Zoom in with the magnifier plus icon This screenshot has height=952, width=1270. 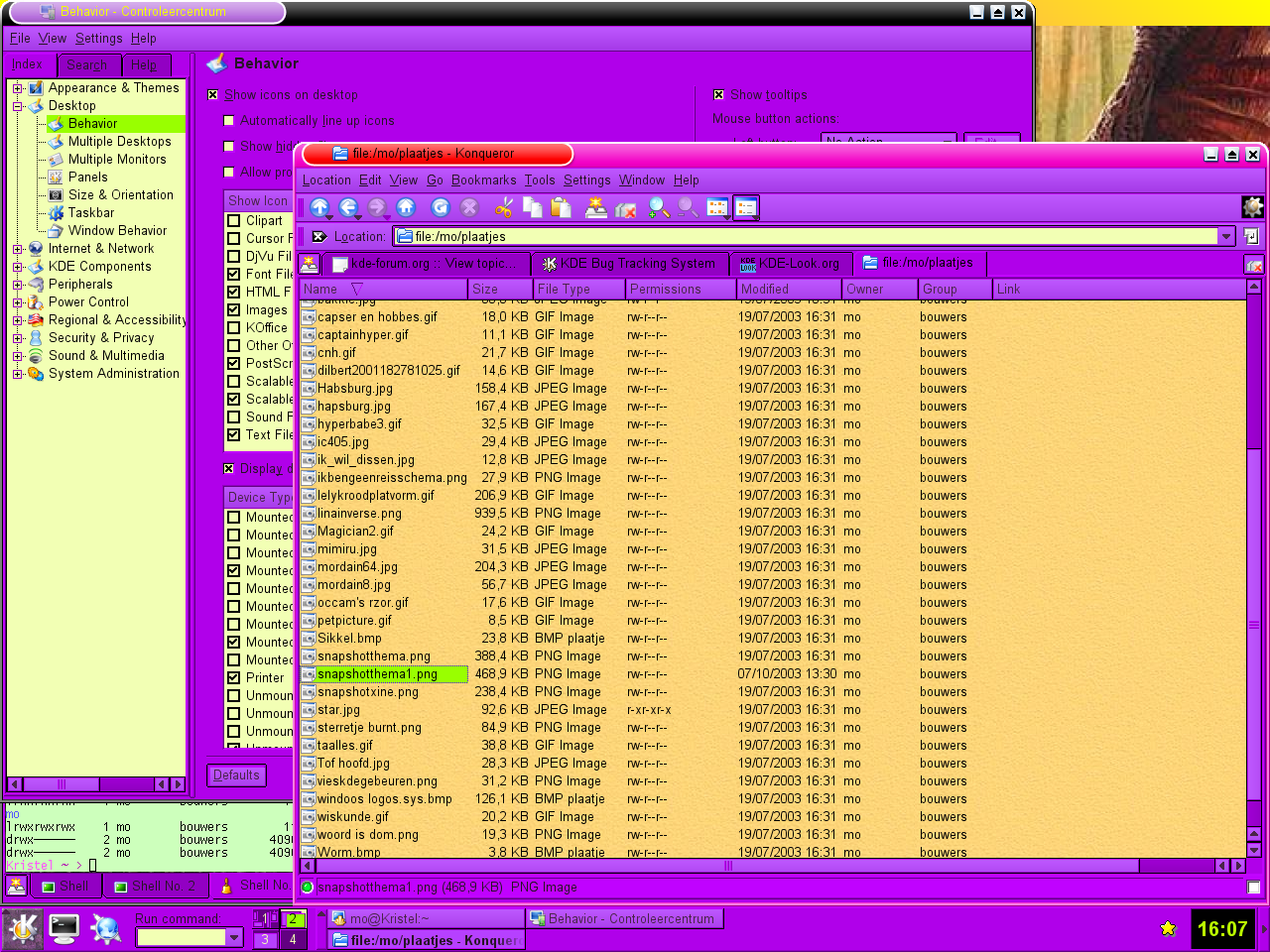[659, 207]
